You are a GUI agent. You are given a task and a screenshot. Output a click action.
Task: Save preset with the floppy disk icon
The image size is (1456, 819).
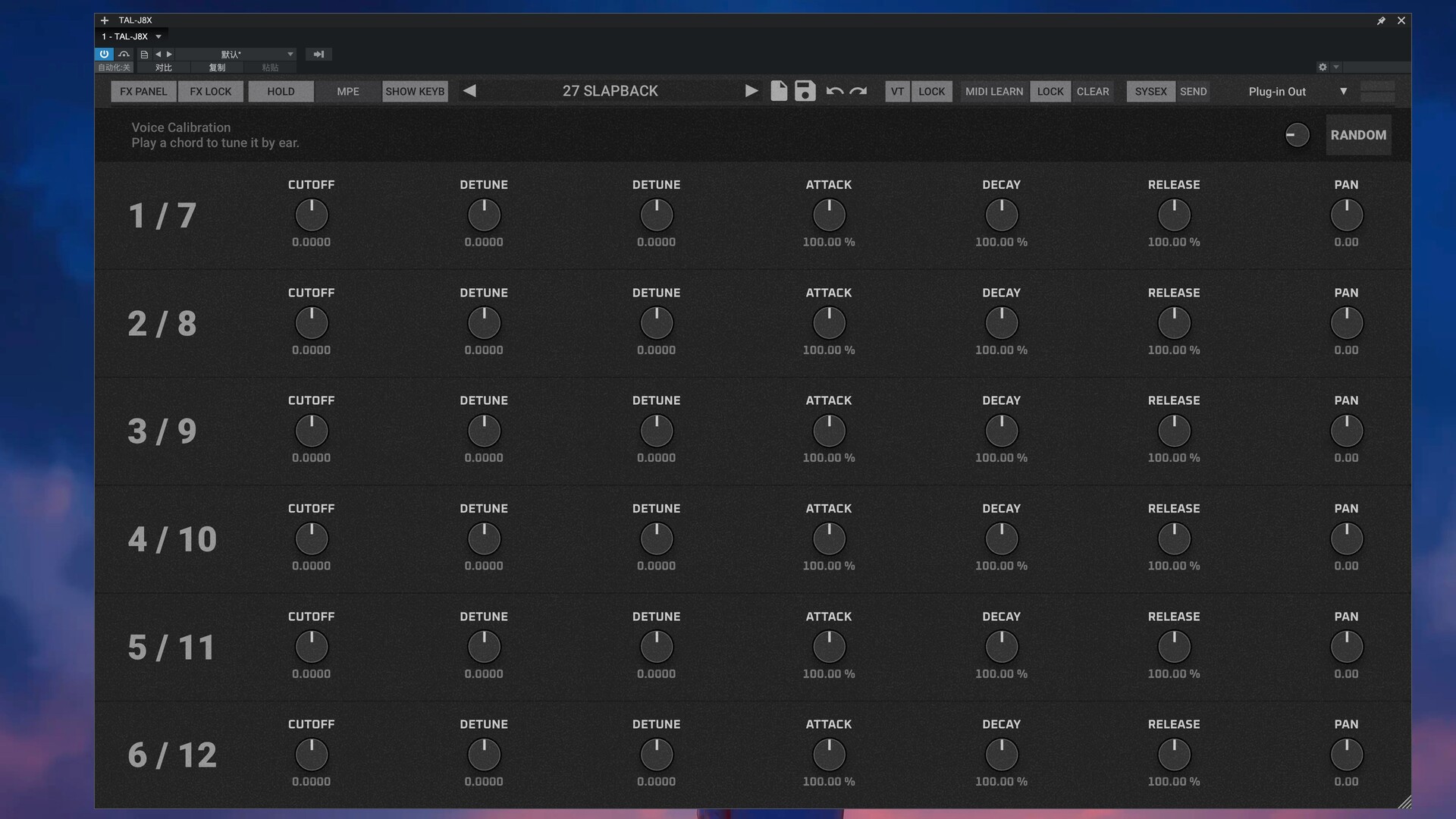tap(805, 91)
